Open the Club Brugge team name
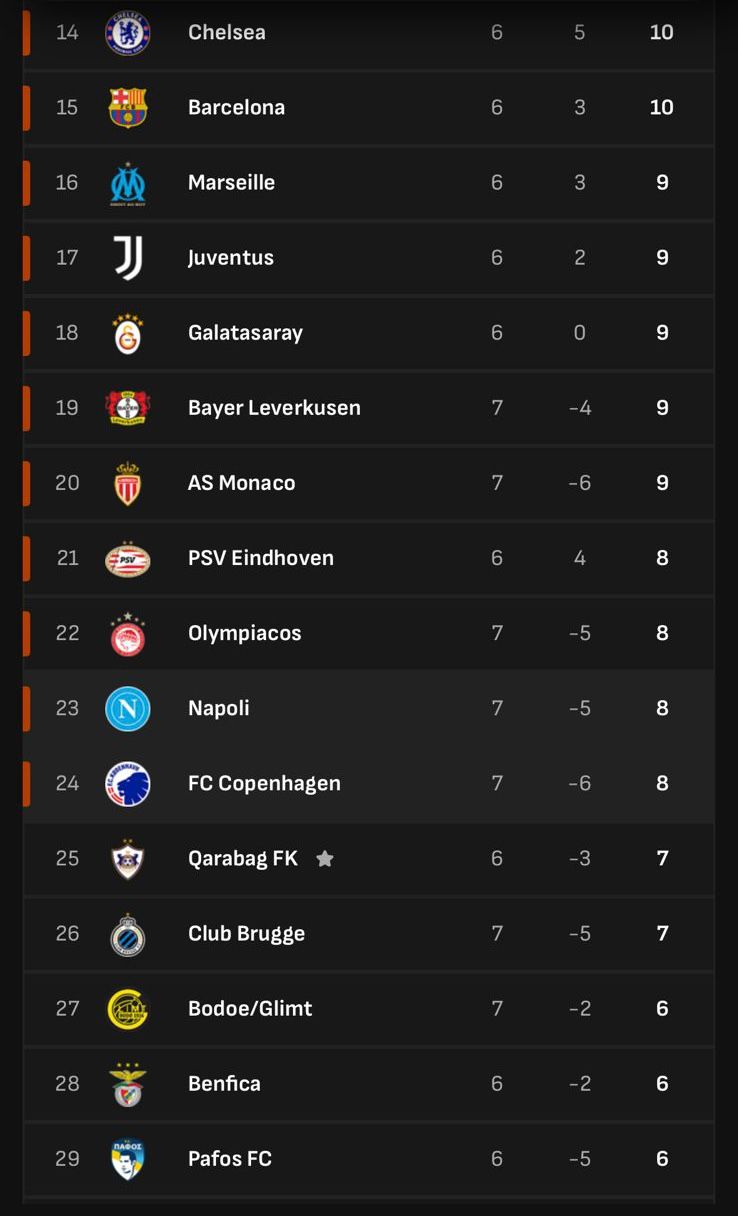The image size is (738, 1216). click(x=246, y=933)
